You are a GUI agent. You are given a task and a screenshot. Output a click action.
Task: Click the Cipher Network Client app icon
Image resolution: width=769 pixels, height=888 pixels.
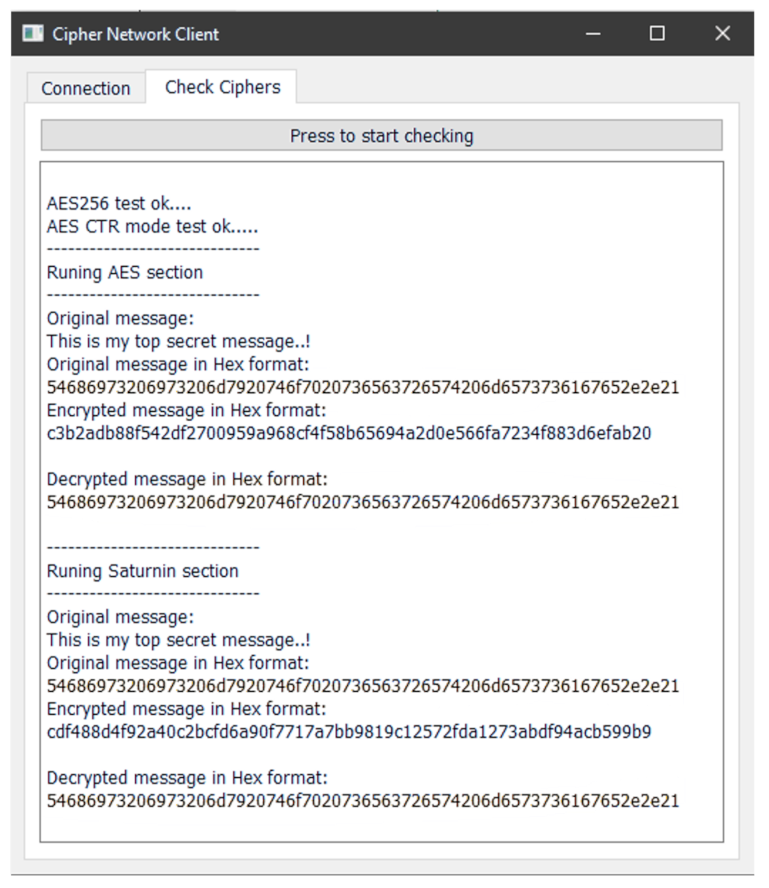coord(34,34)
